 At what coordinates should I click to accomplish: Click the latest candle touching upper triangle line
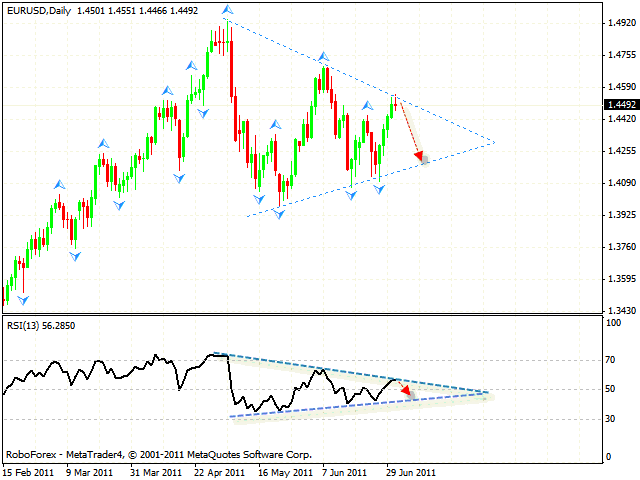396,103
